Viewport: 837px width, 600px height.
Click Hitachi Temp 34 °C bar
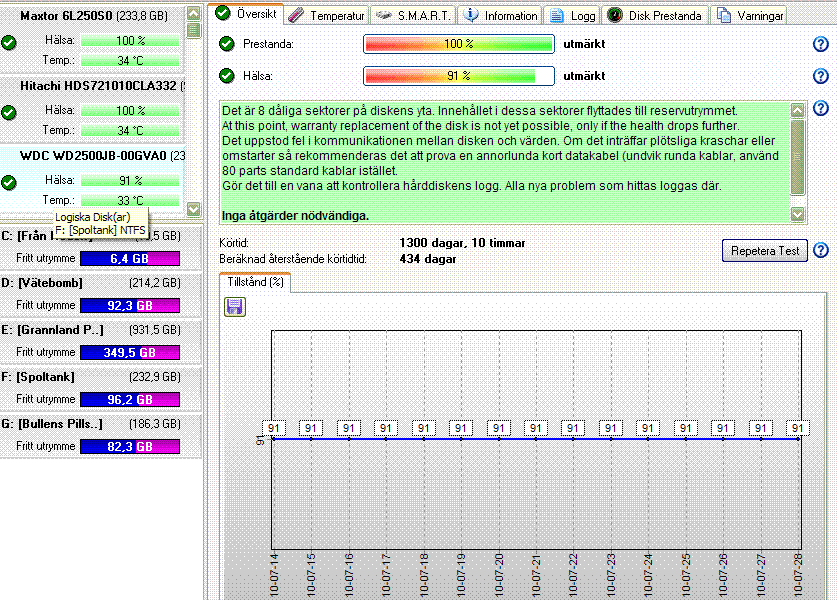coord(130,130)
